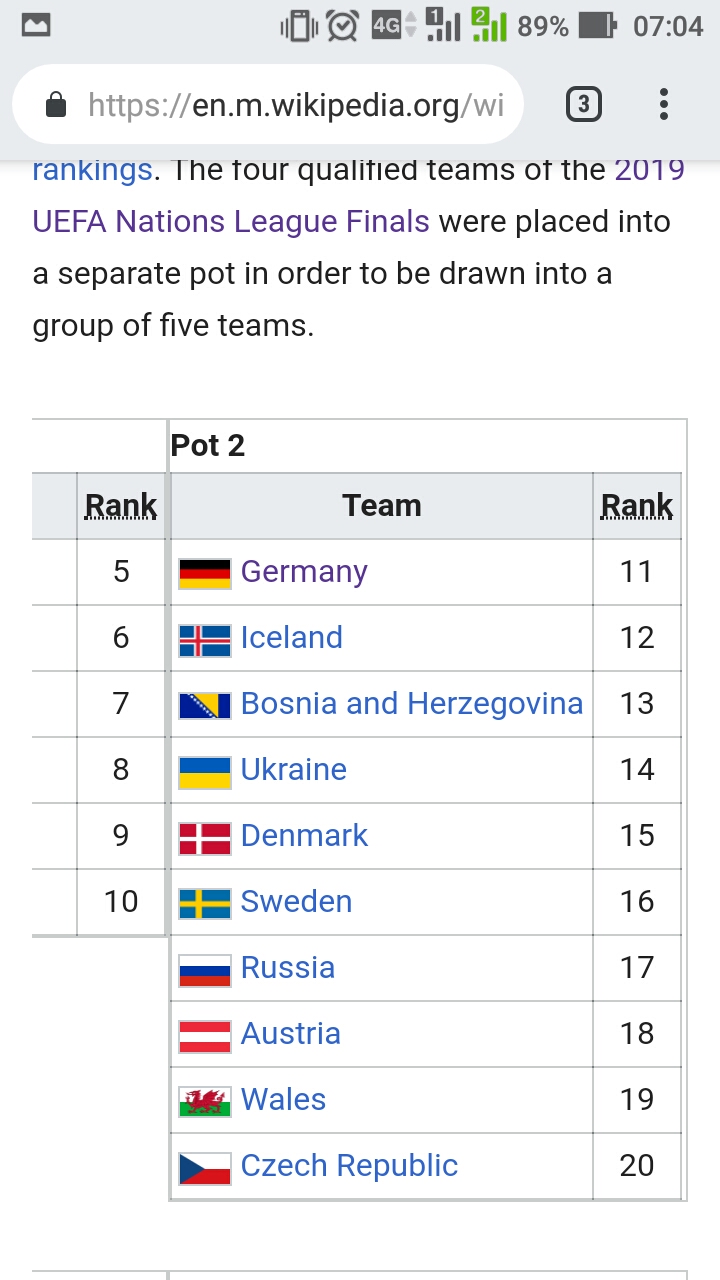Tap the alarm clock status icon

click(x=343, y=26)
